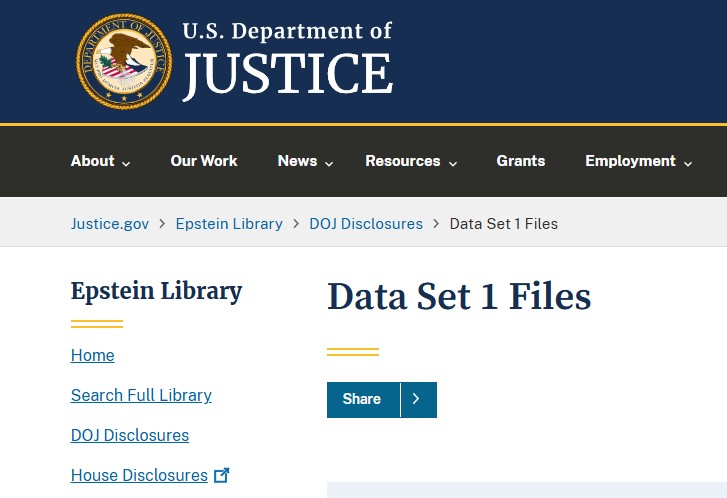Open the About navigation menu label

pos(92,161)
